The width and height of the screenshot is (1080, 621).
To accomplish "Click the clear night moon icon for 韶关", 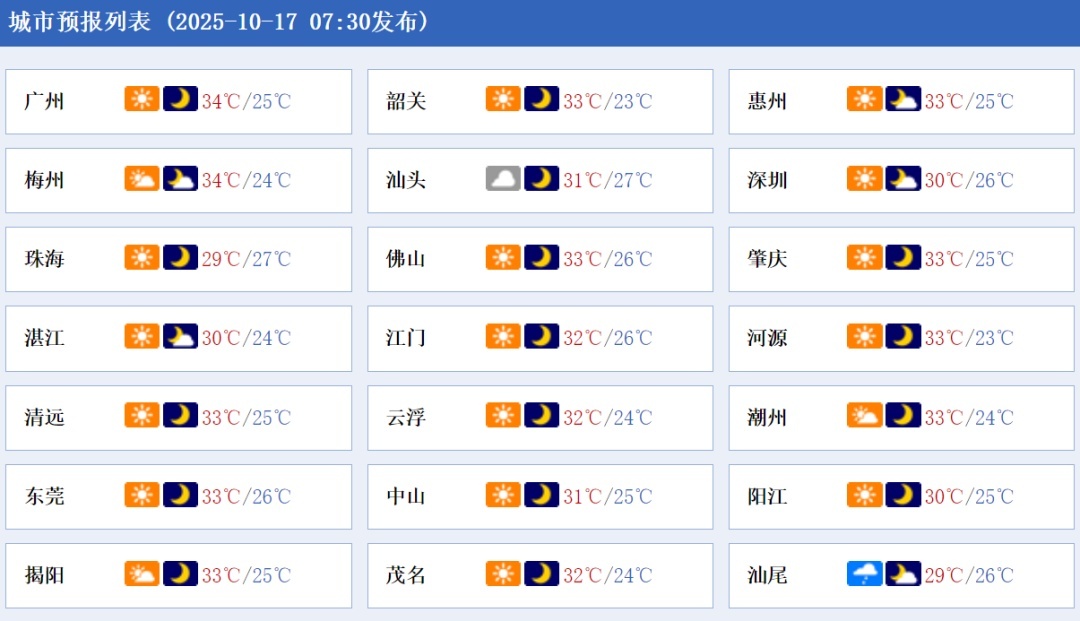I will click(x=542, y=100).
